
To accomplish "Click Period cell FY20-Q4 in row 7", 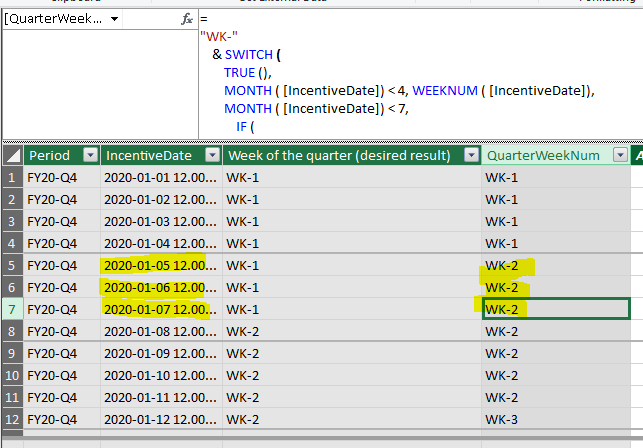I will pyautogui.click(x=62, y=309).
